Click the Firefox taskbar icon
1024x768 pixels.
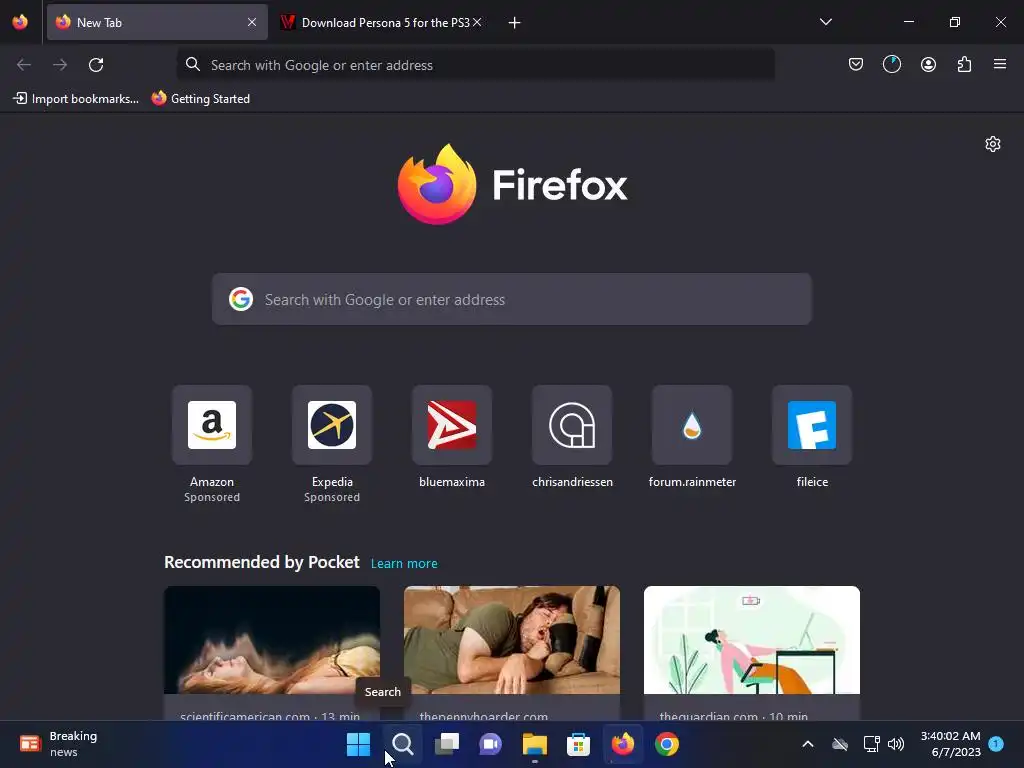point(622,744)
